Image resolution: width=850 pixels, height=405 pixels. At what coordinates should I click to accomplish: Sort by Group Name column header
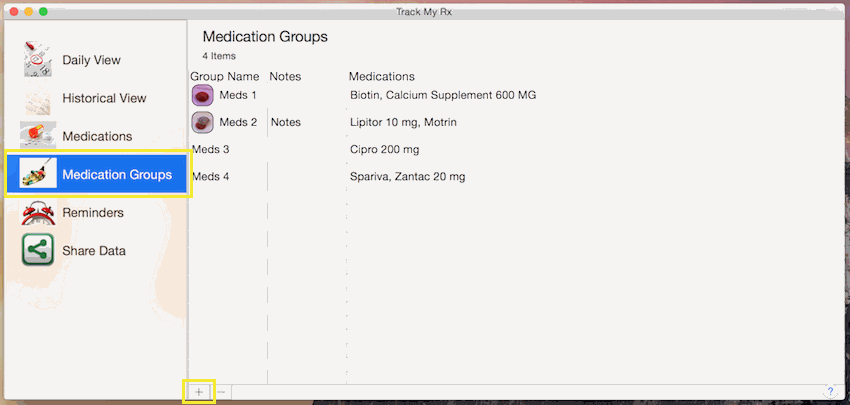[x=224, y=76]
